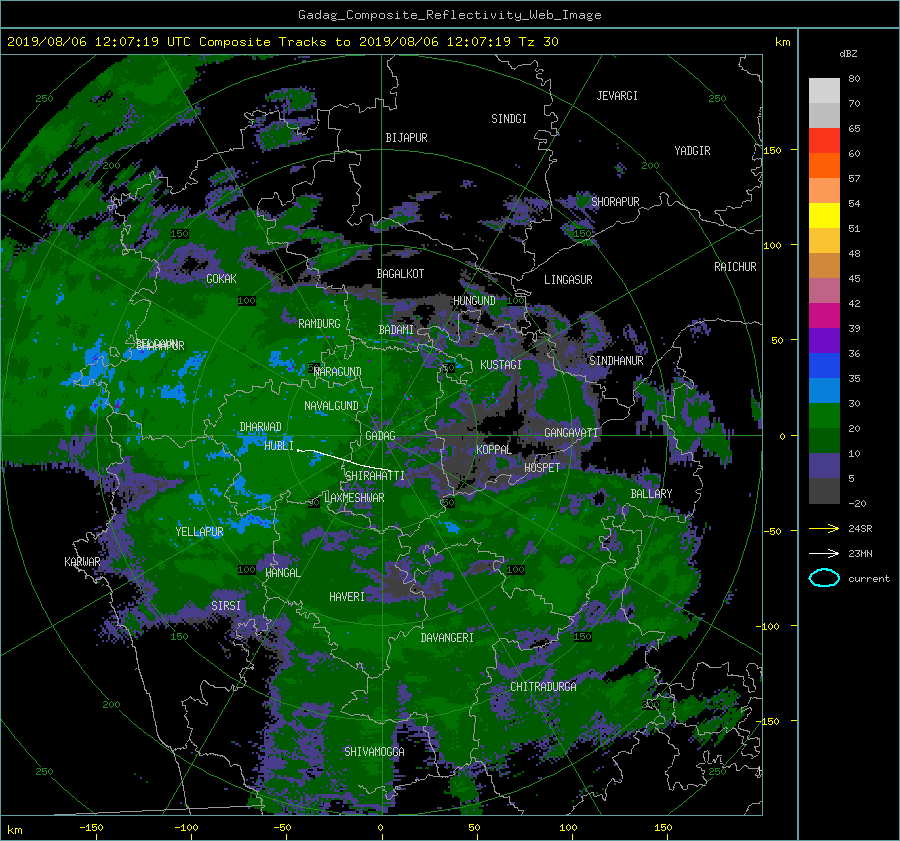Click the SINDGI city label
900x841 pixels.
click(509, 118)
